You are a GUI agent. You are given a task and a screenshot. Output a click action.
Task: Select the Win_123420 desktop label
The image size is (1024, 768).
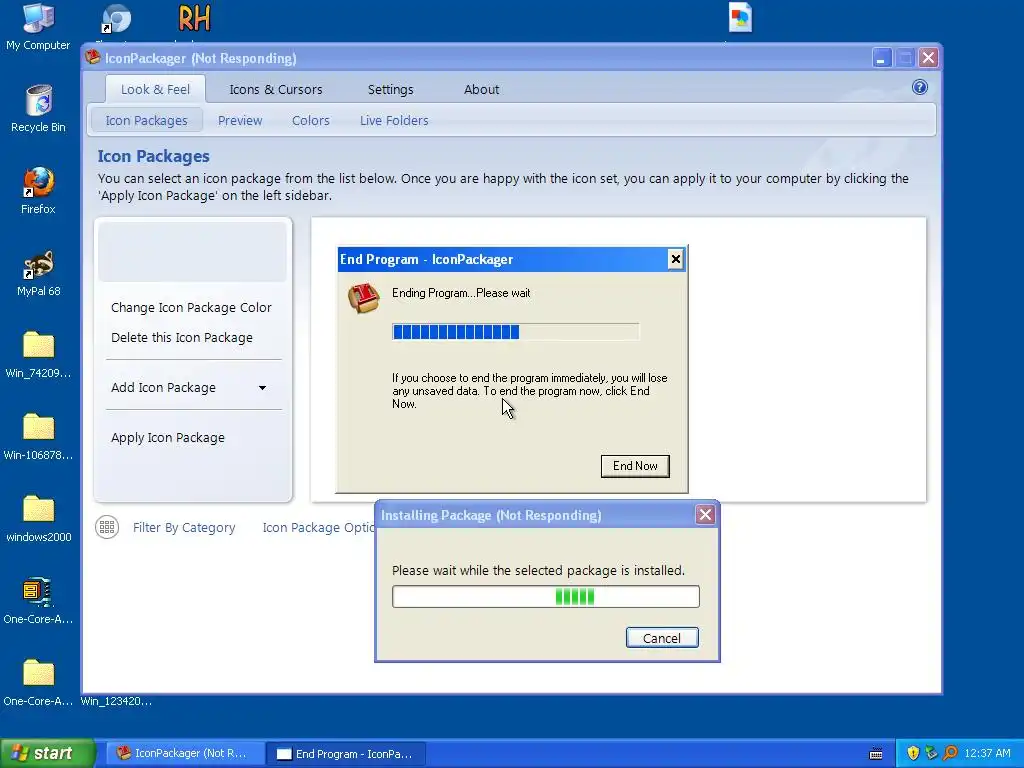(116, 701)
